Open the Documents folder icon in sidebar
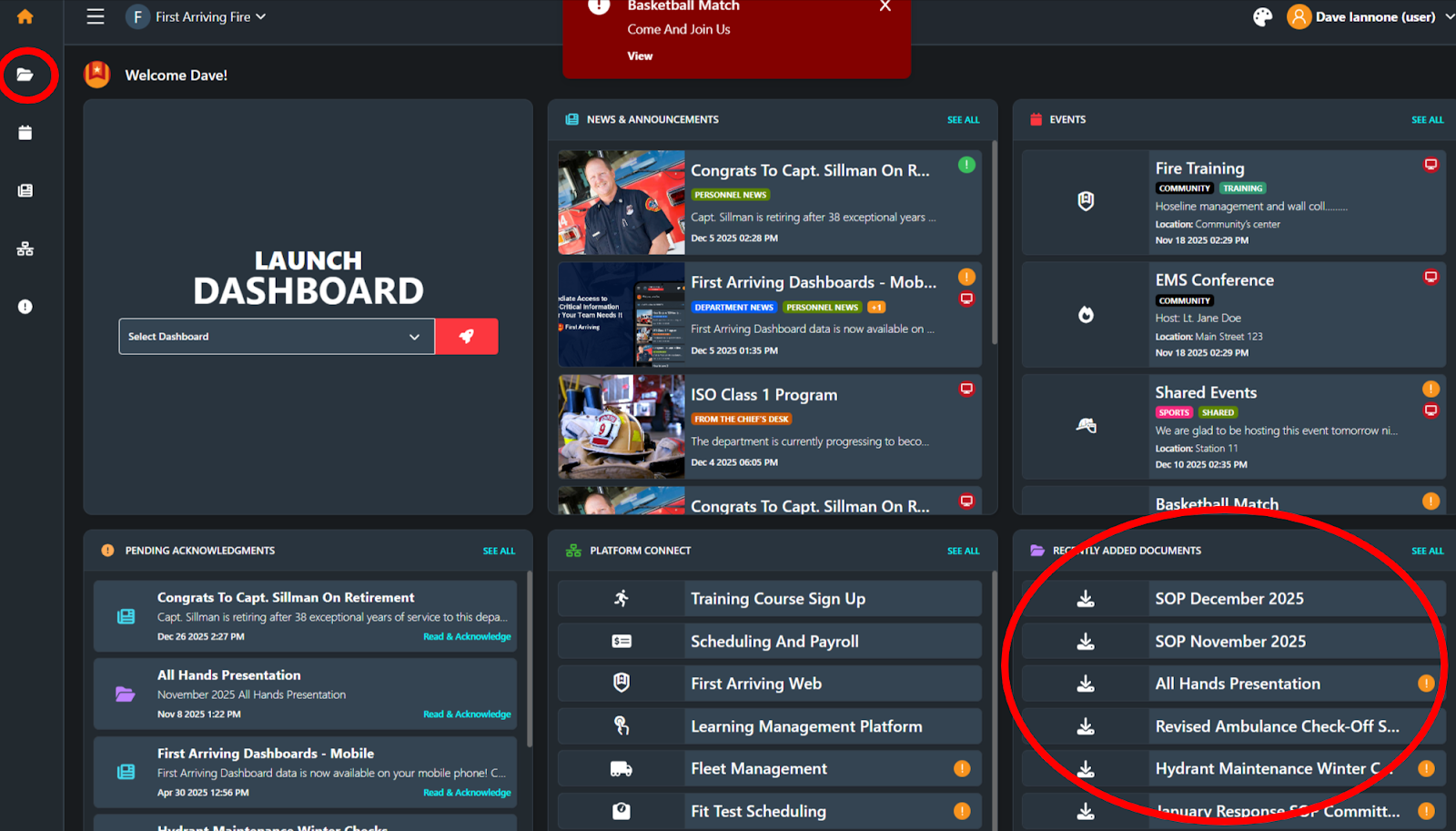Viewport: 1456px width, 831px height. (x=25, y=75)
